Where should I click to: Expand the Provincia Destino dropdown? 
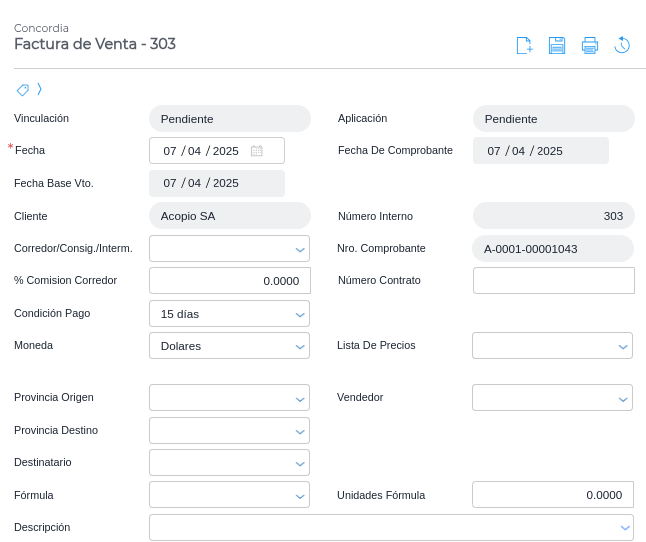[x=229, y=431]
